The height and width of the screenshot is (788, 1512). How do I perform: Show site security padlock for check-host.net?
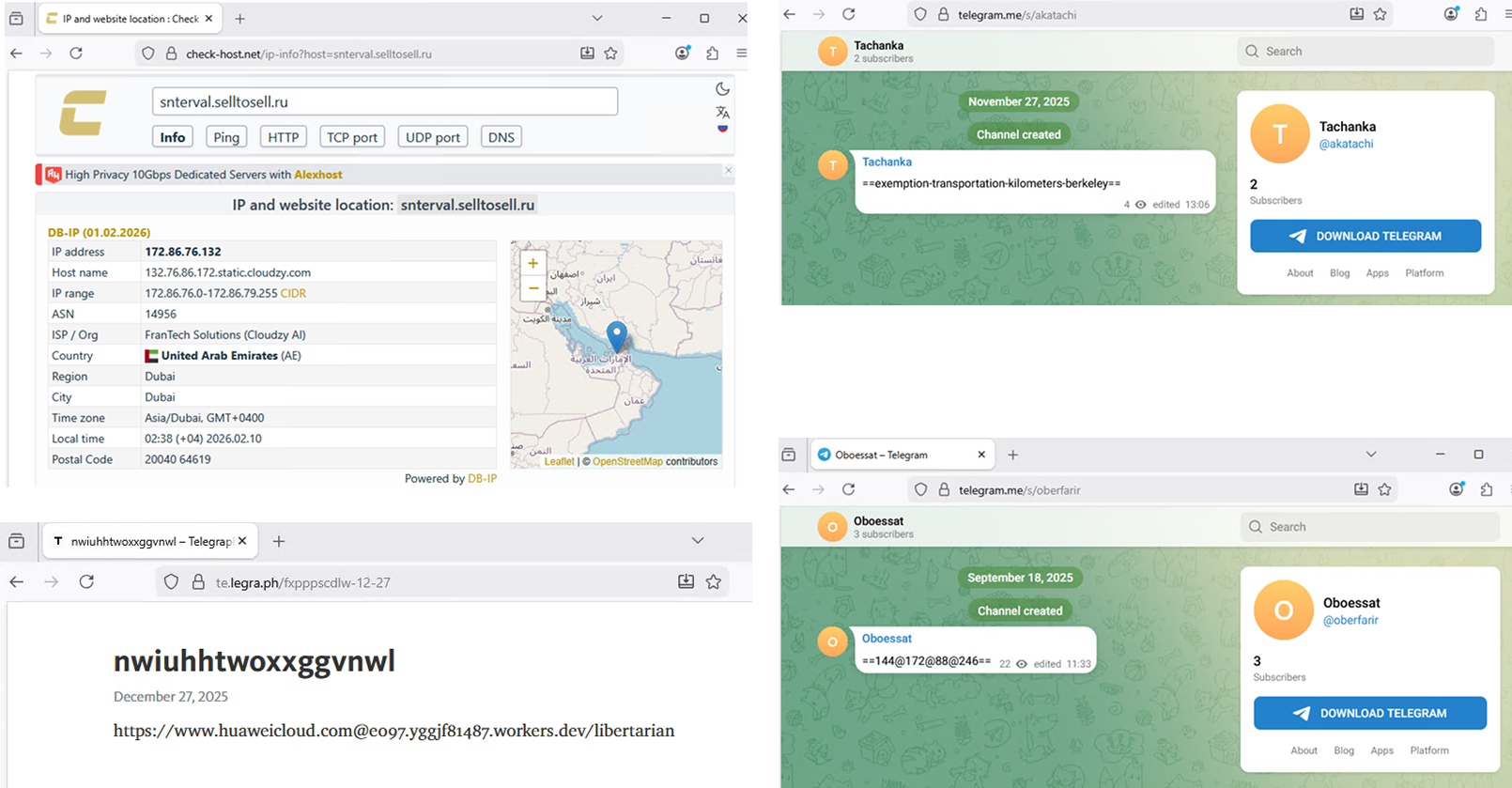coord(171,54)
